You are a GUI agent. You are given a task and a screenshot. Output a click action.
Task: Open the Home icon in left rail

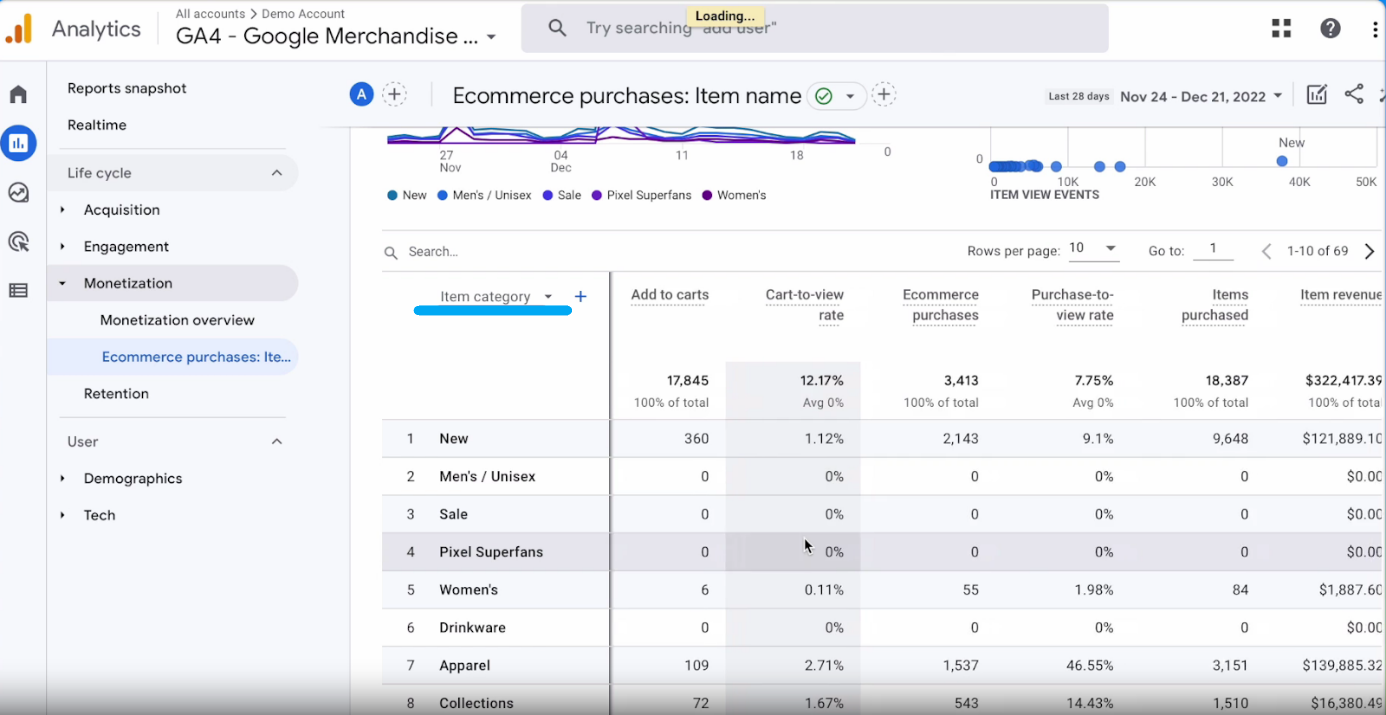coord(18,95)
